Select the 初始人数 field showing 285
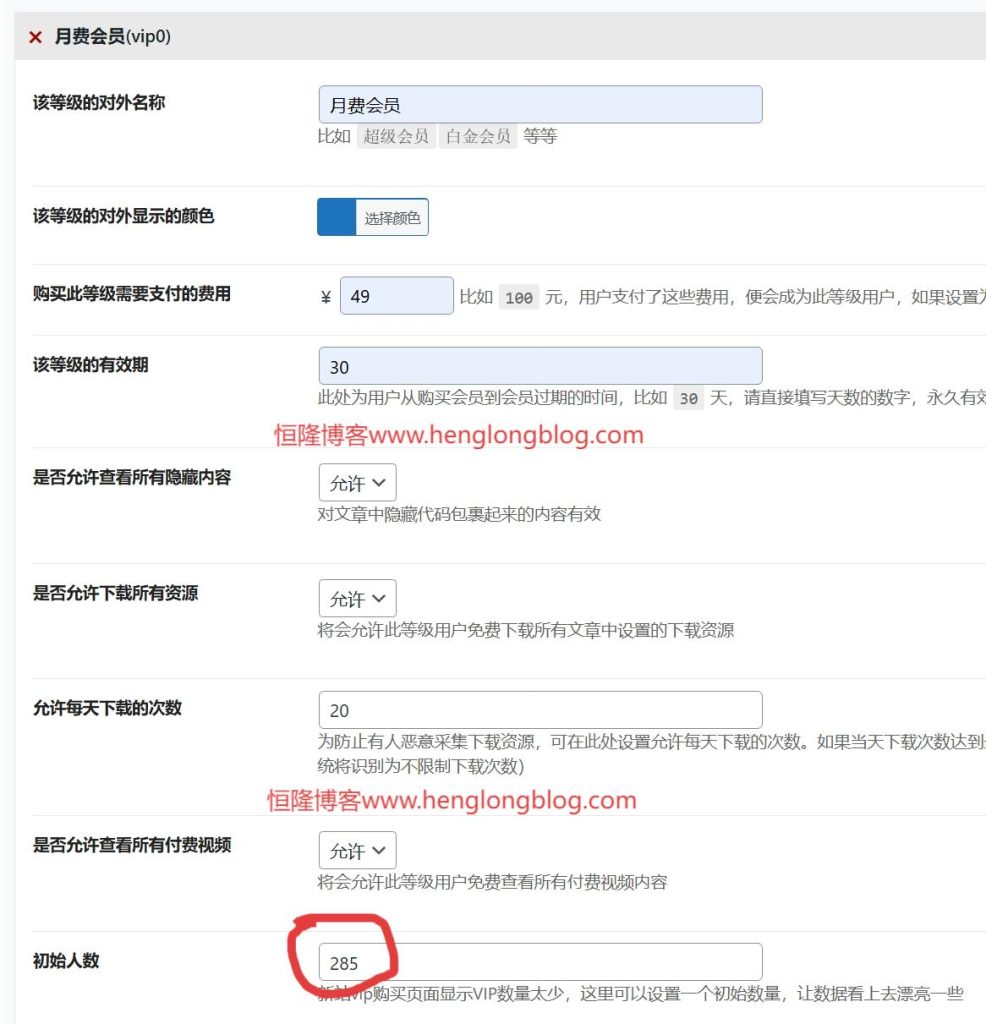Viewport: 986px width, 1024px height. tap(540, 963)
